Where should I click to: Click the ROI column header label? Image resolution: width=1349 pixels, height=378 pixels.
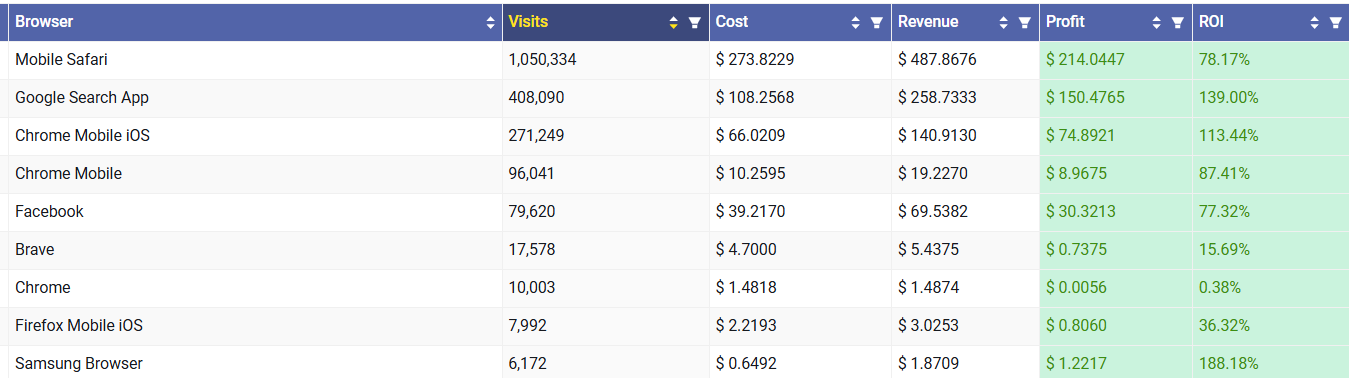1210,22
